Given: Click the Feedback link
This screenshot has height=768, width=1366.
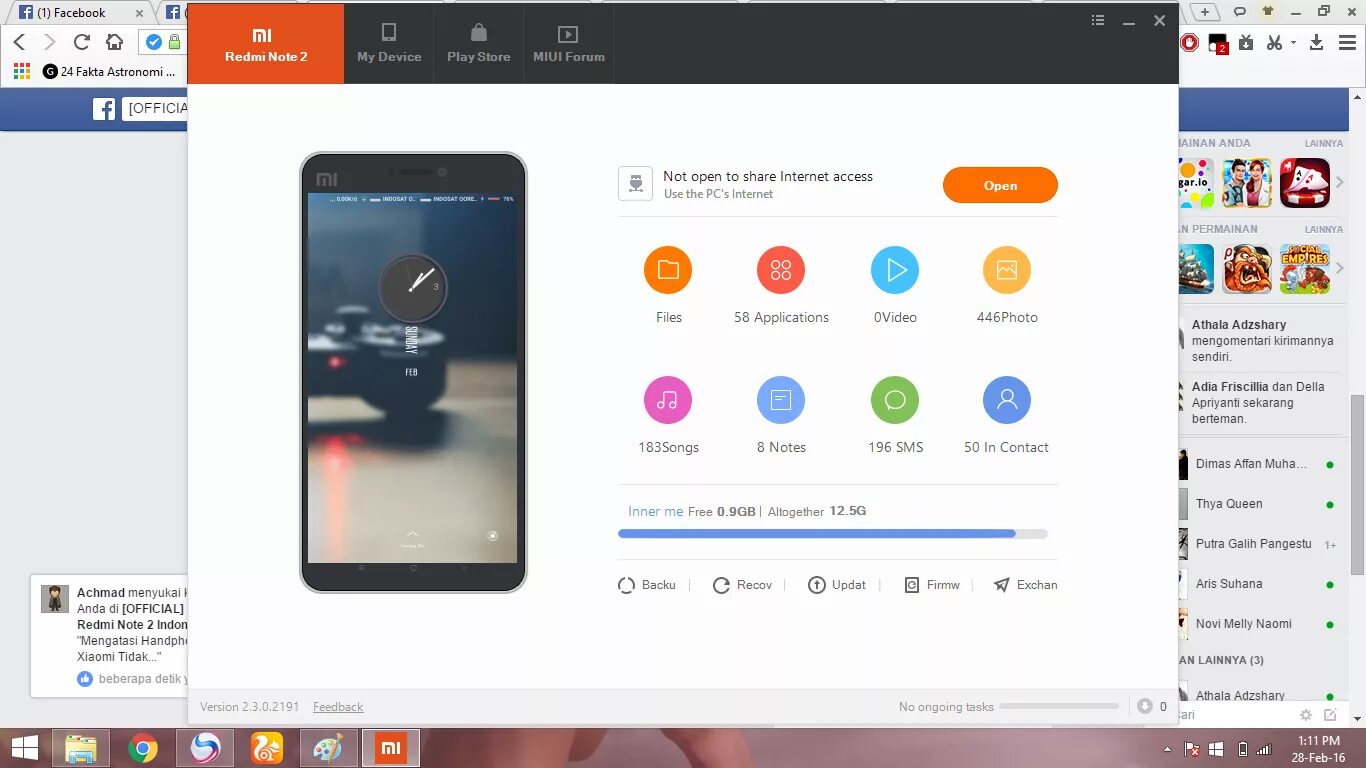Looking at the screenshot, I should click(x=338, y=707).
